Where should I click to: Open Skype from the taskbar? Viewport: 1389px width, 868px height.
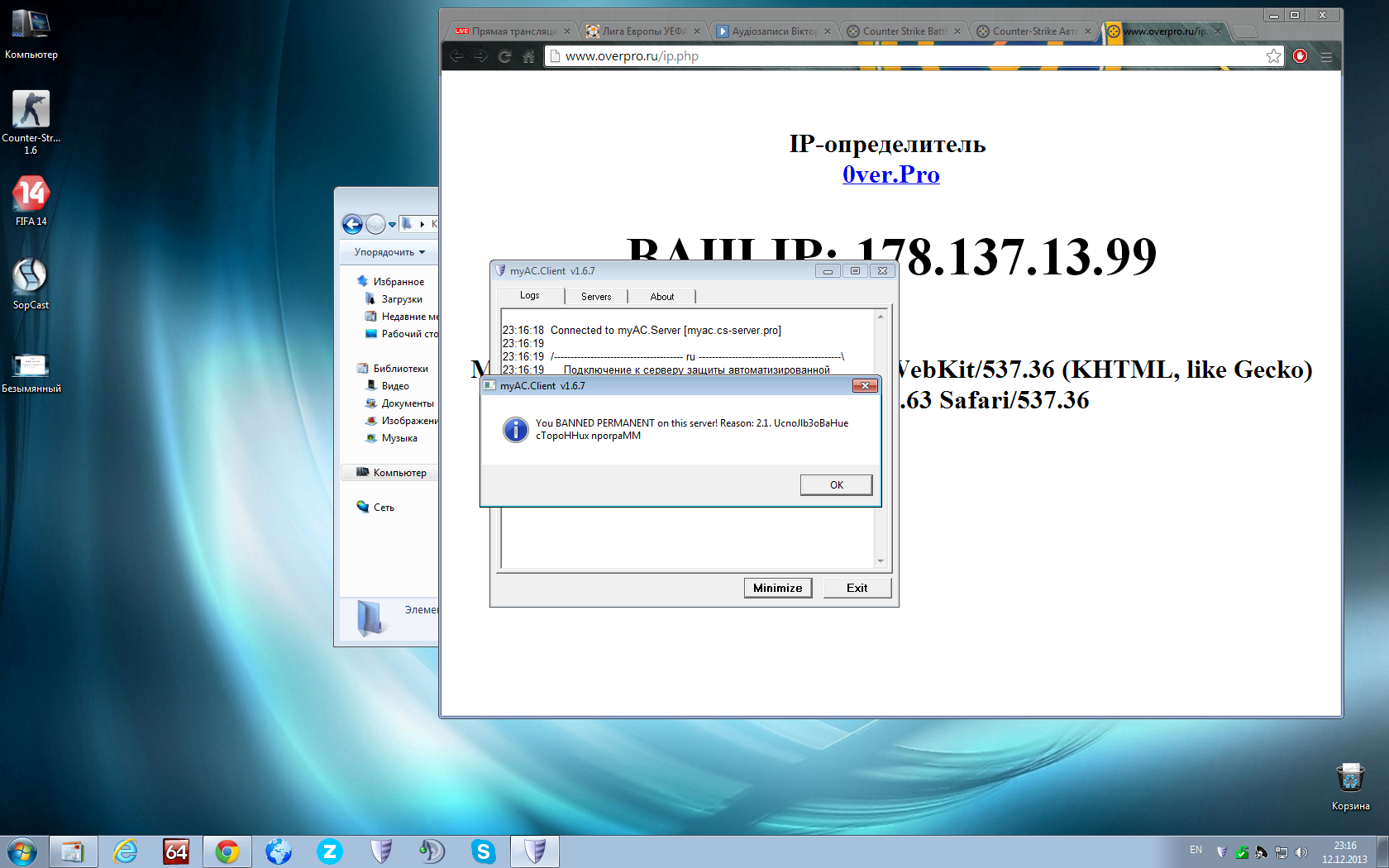[484, 851]
